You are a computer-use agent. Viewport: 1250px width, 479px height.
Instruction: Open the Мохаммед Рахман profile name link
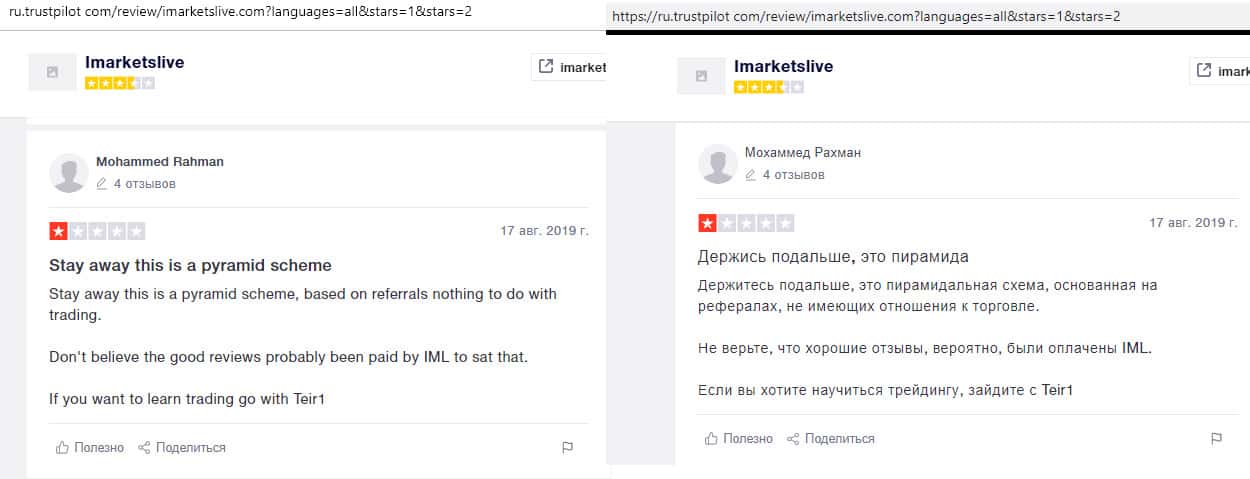pos(802,153)
